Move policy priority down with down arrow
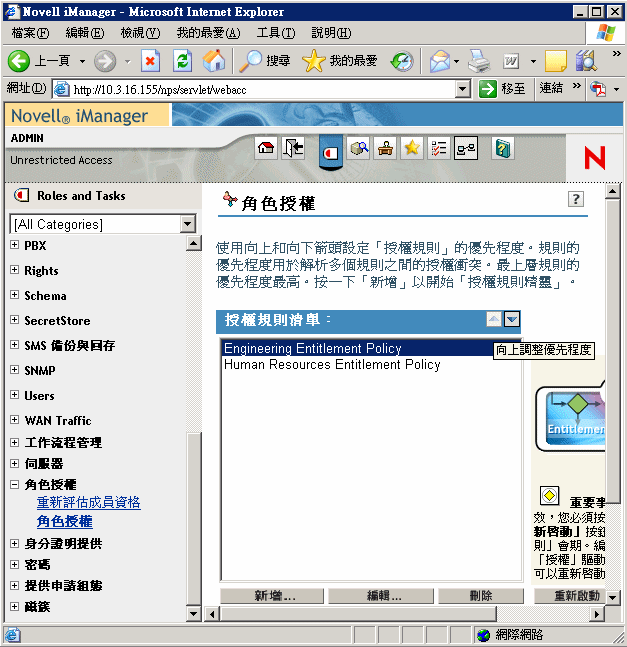The width and height of the screenshot is (627, 647). click(512, 319)
